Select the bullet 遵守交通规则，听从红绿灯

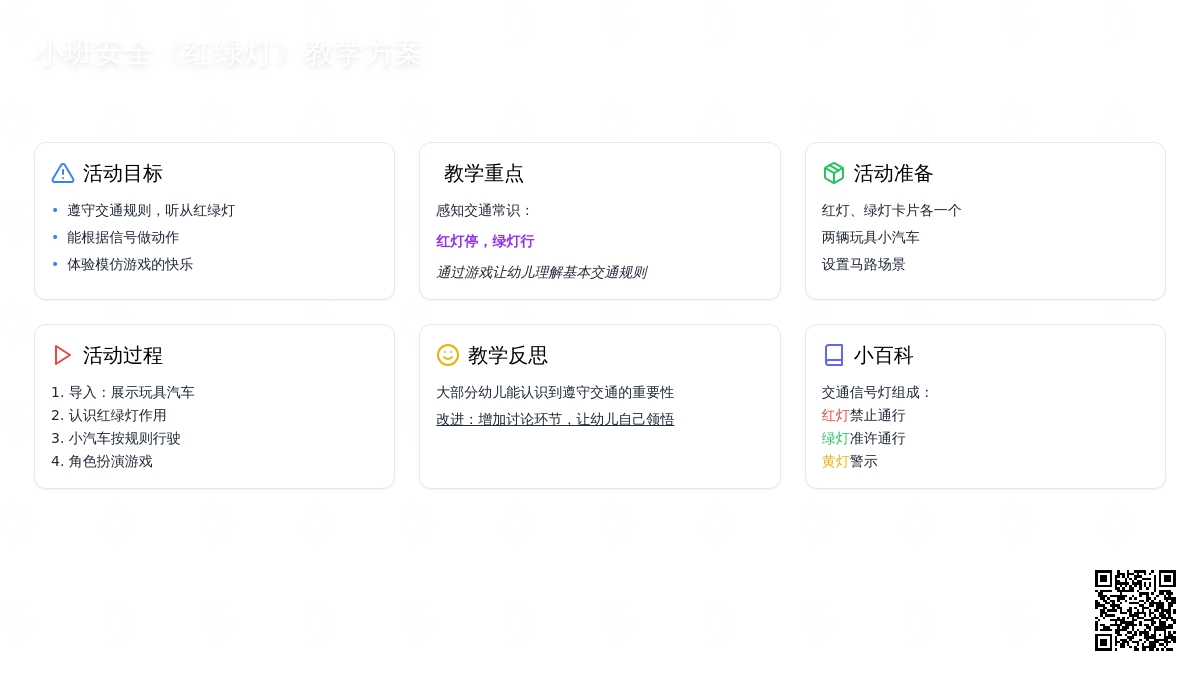coord(151,210)
